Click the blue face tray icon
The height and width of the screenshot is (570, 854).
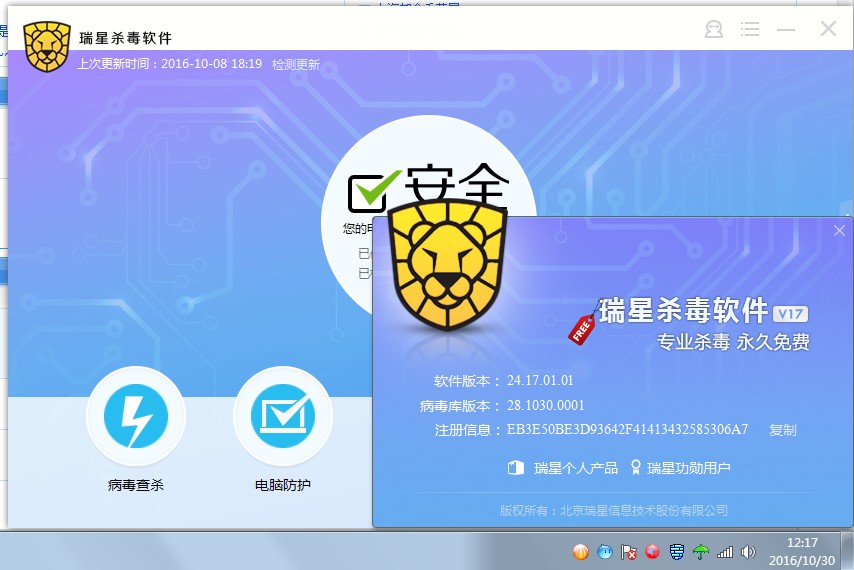[x=605, y=553]
